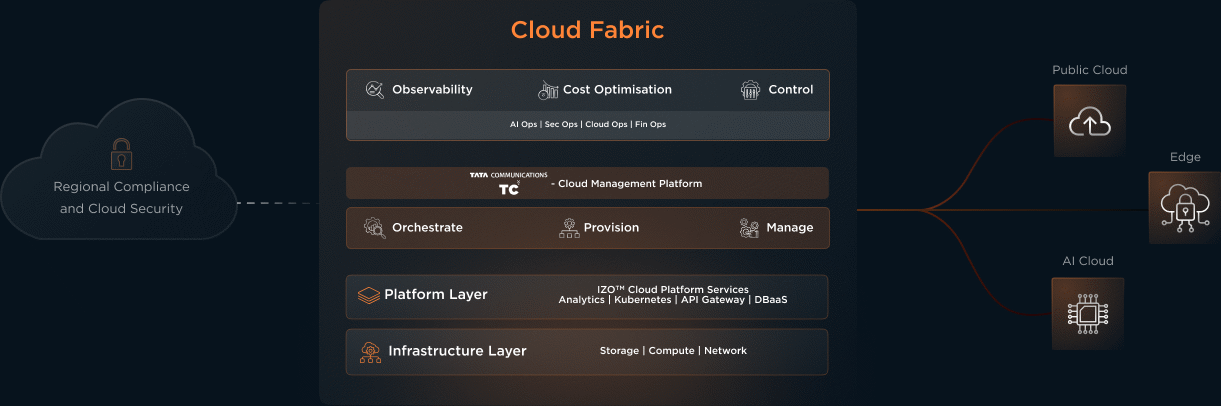Click the Cost Optimisation label
The height and width of the screenshot is (406, 1221).
[617, 90]
